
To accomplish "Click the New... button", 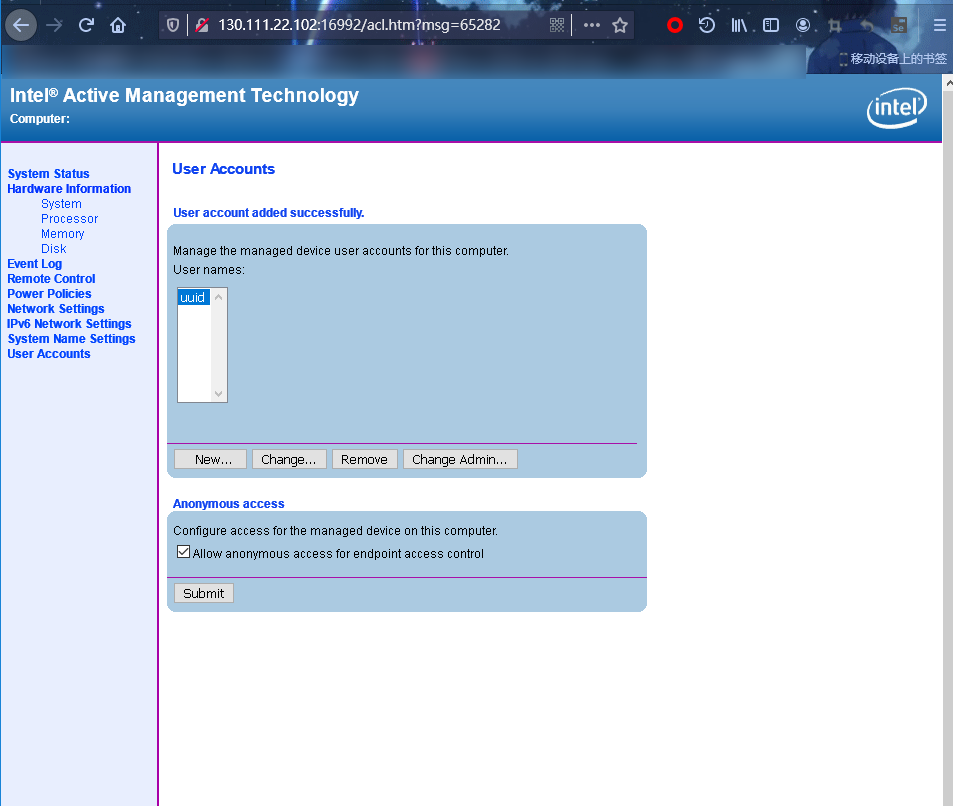I will point(210,460).
